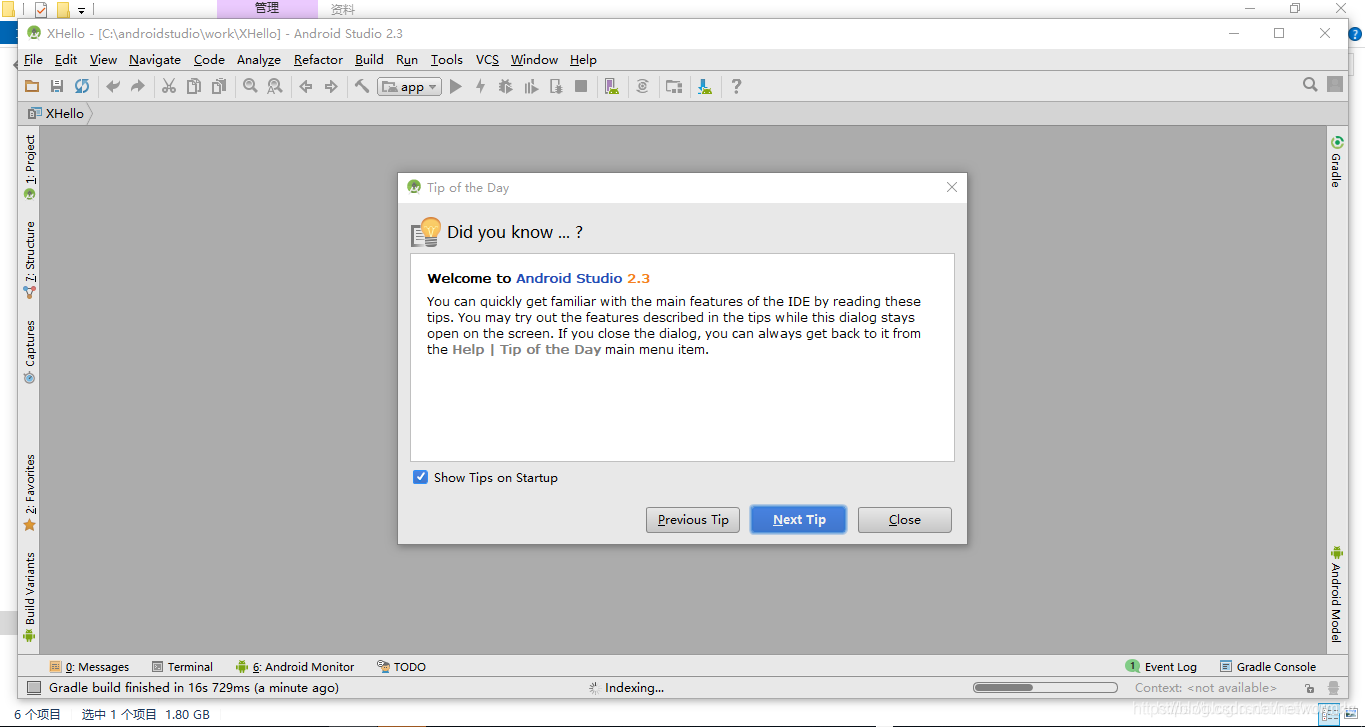Click the Paste clipboard icon

pos(219,87)
